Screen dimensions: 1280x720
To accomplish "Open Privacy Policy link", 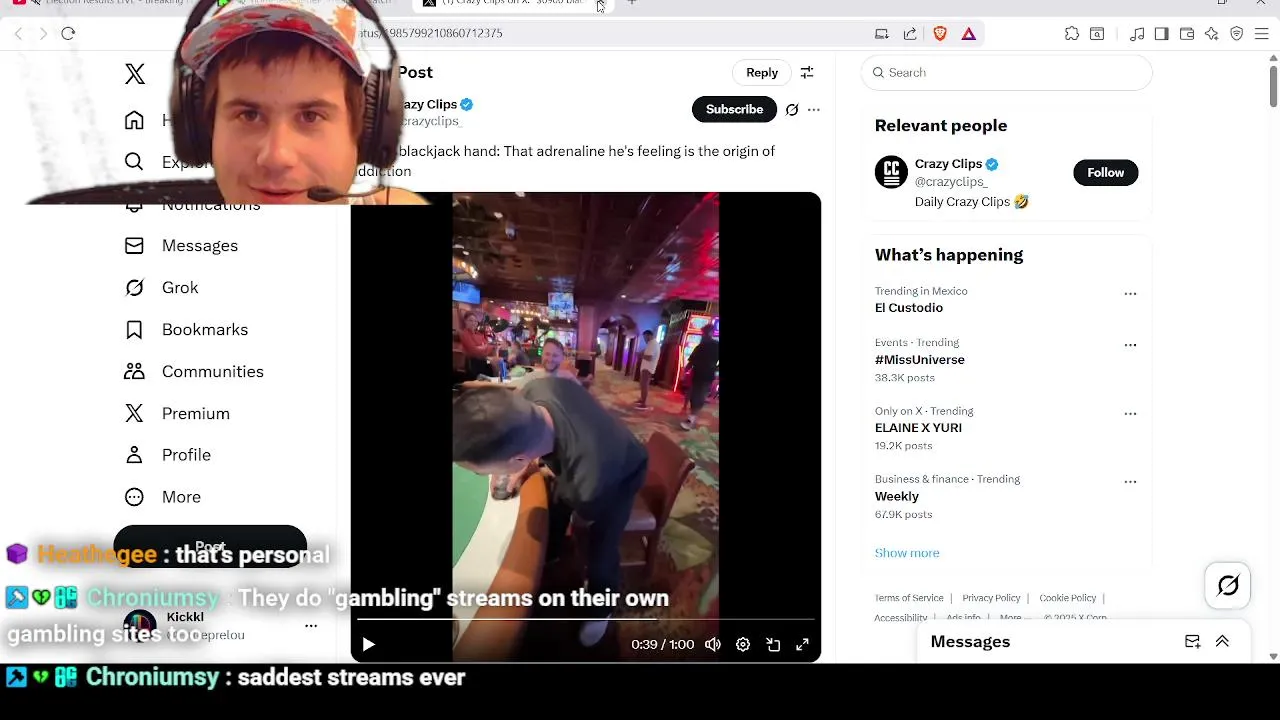I will click(x=991, y=598).
